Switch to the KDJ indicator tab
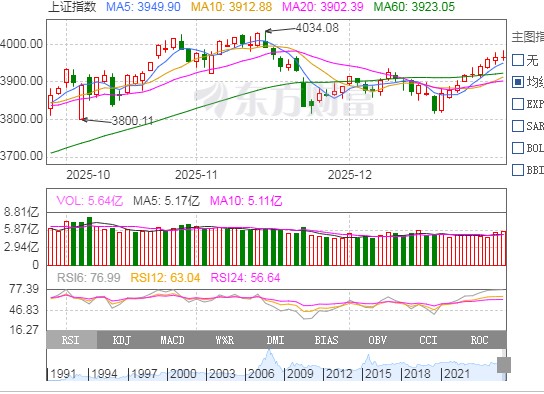Screen dimensions: 544x394 [x=122, y=340]
